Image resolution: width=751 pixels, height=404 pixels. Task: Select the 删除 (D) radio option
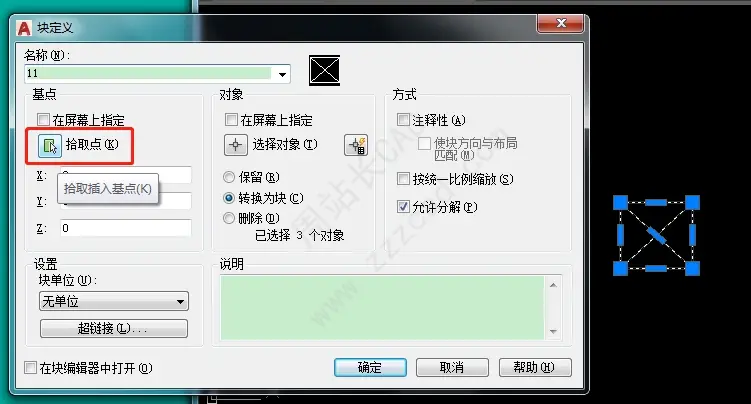pos(229,218)
